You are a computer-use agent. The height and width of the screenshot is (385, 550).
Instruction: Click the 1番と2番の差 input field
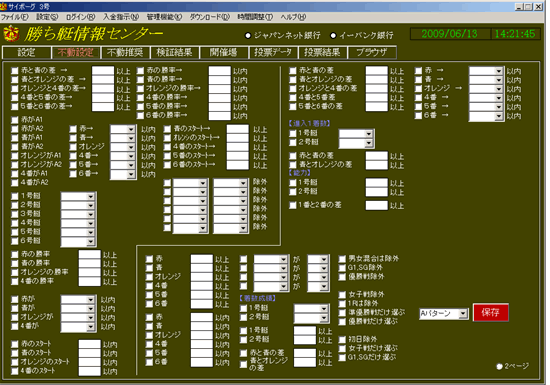pos(377,205)
